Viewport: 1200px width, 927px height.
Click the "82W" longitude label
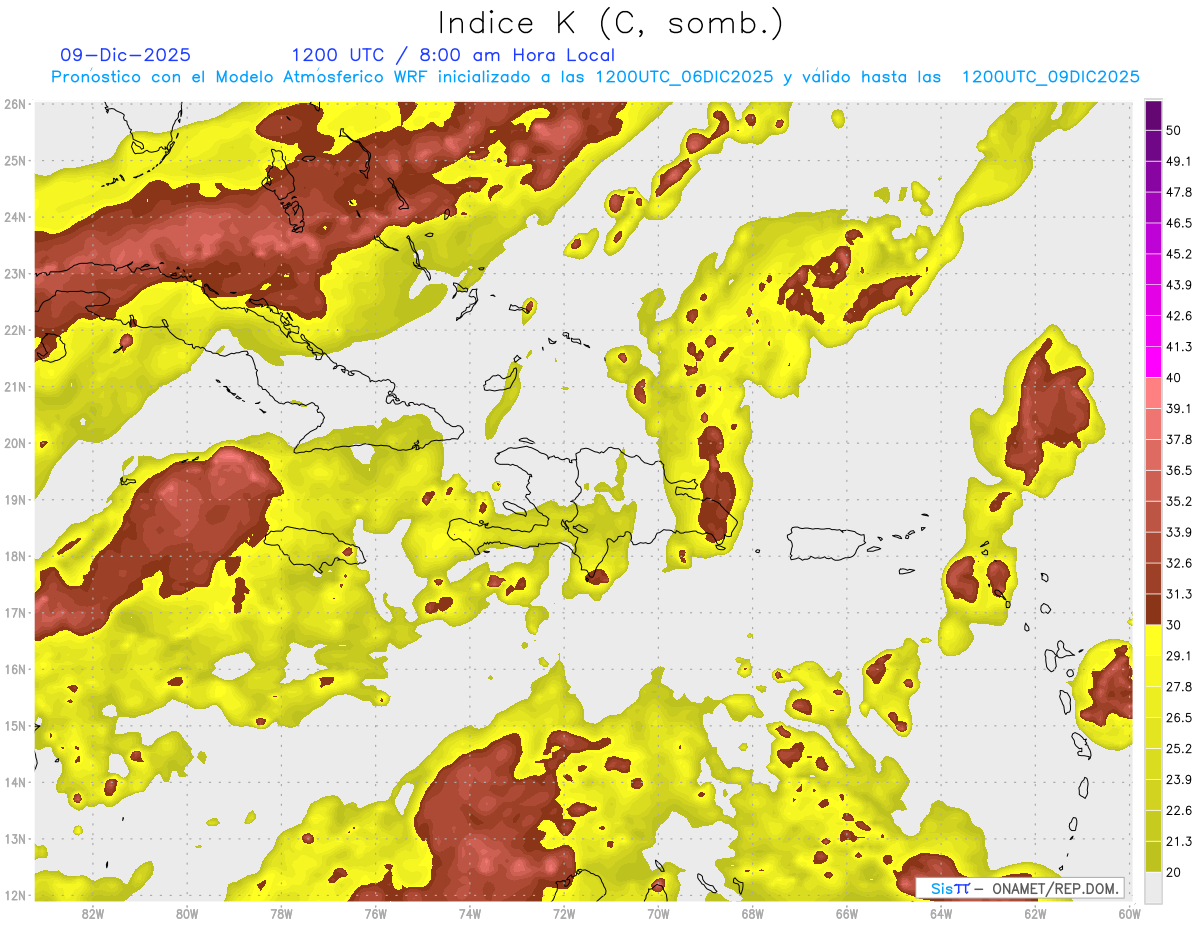[92, 913]
